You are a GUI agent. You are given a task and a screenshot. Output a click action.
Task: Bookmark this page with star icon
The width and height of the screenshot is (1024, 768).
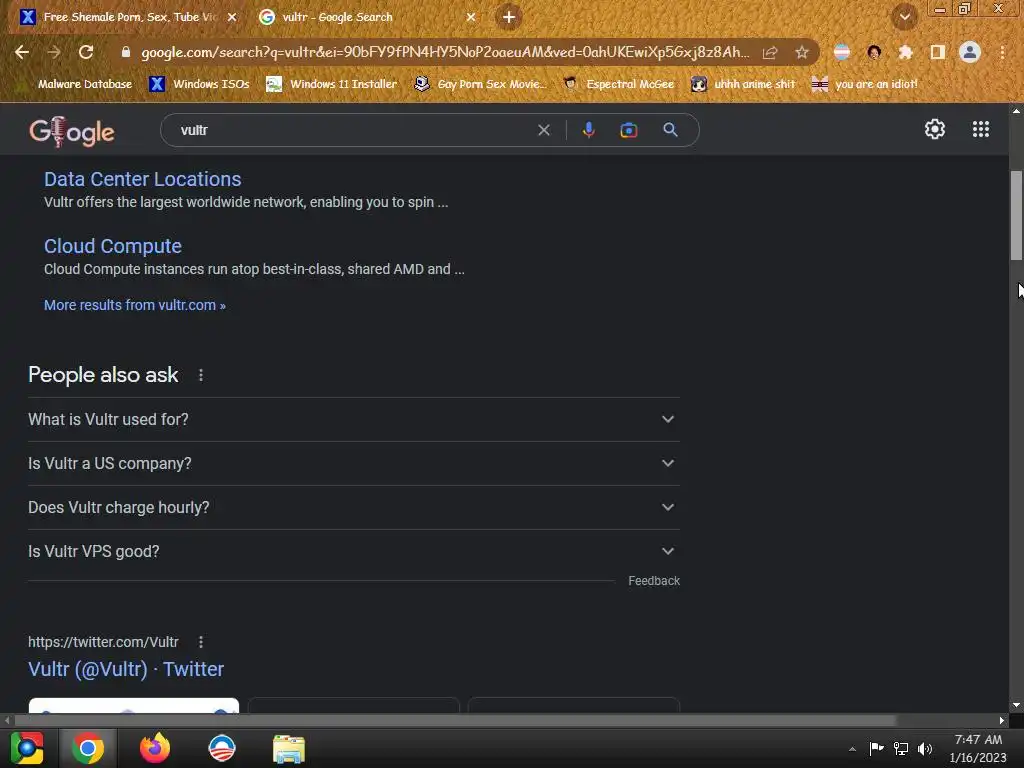(801, 52)
